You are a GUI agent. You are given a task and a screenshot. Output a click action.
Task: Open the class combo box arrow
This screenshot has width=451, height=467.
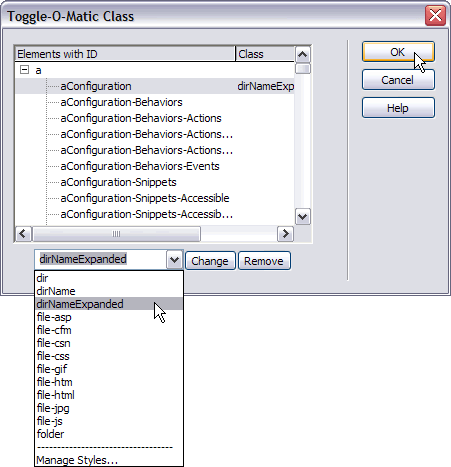[x=174, y=260]
